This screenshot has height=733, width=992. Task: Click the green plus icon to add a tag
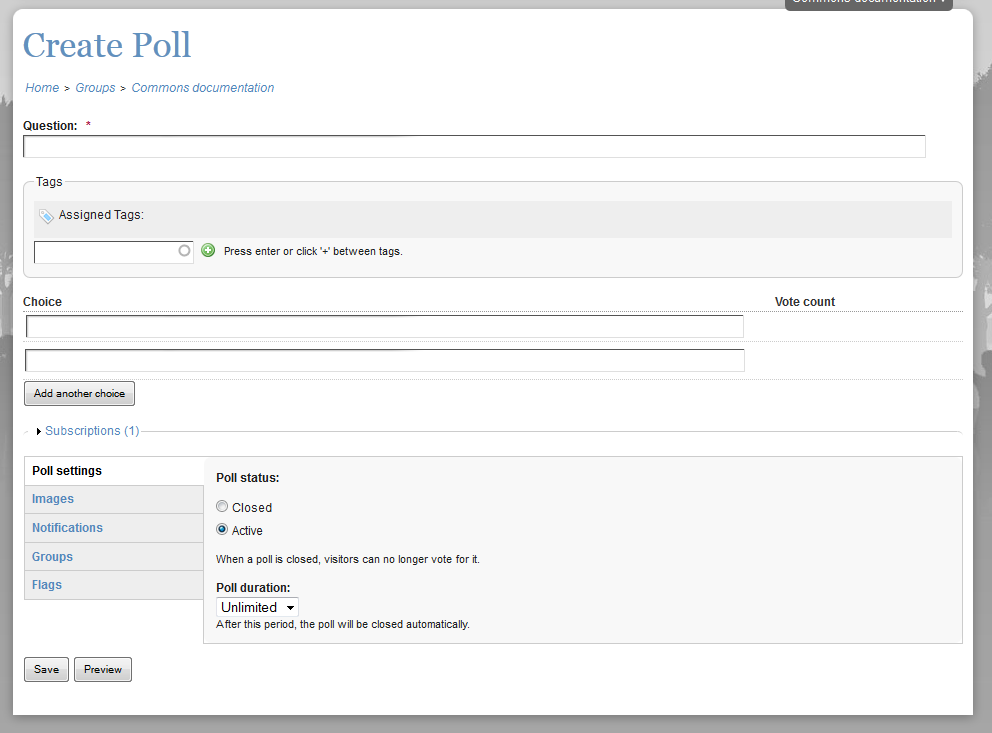pyautogui.click(x=208, y=250)
